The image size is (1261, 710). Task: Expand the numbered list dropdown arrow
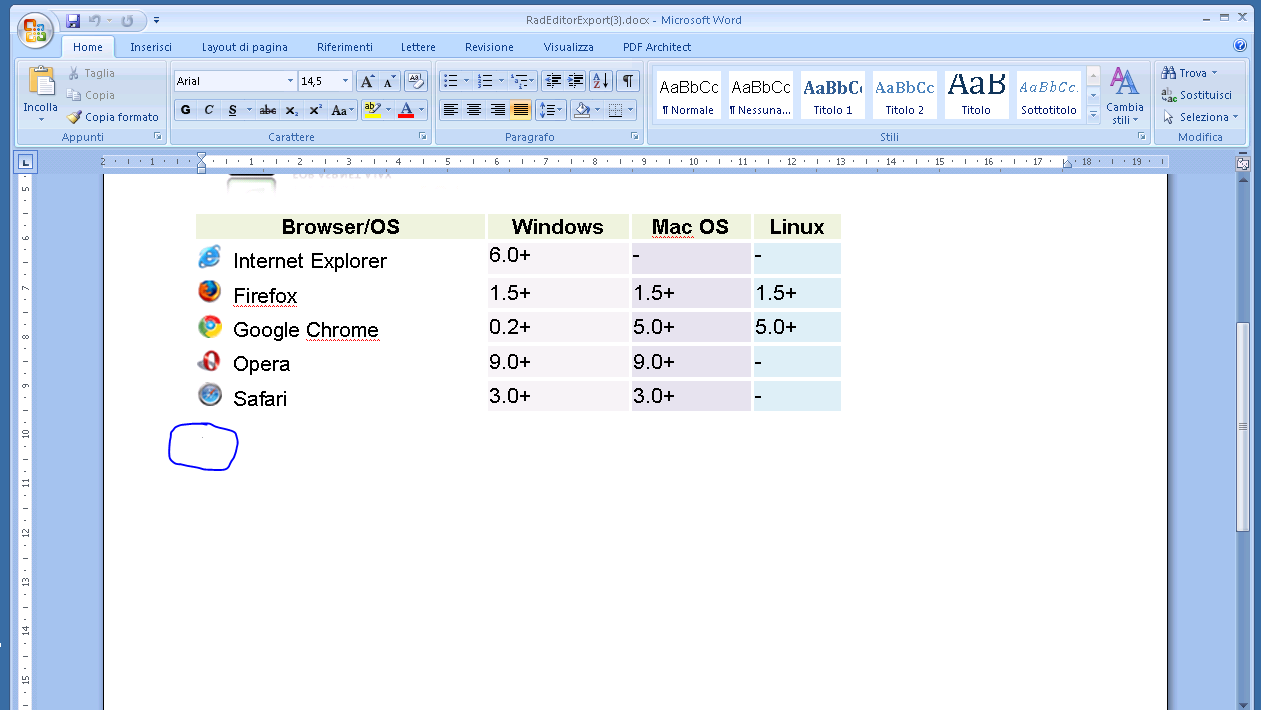[501, 81]
